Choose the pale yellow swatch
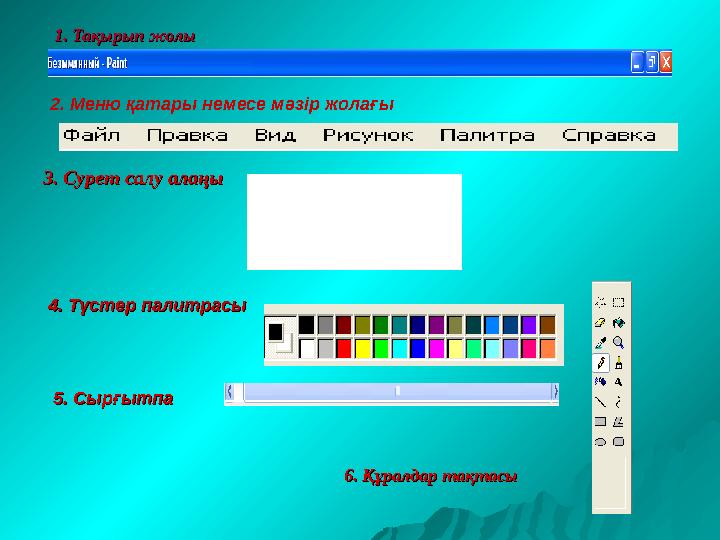The height and width of the screenshot is (540, 720). coord(455,349)
